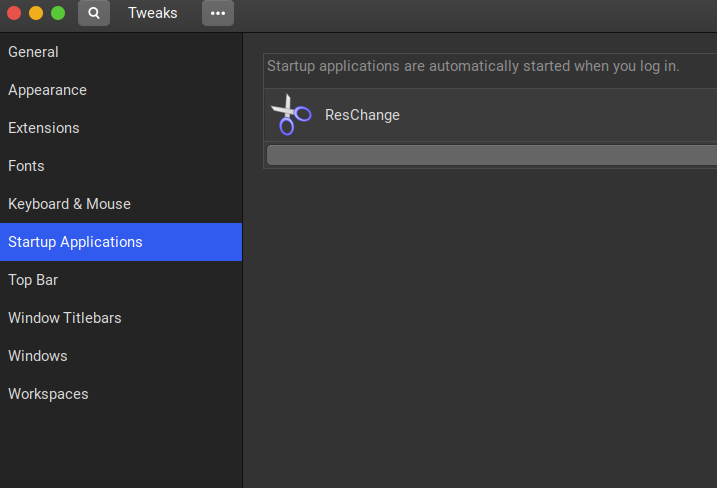This screenshot has width=717, height=488.
Task: Select Startup Applications in sidebar
Action: click(x=121, y=242)
